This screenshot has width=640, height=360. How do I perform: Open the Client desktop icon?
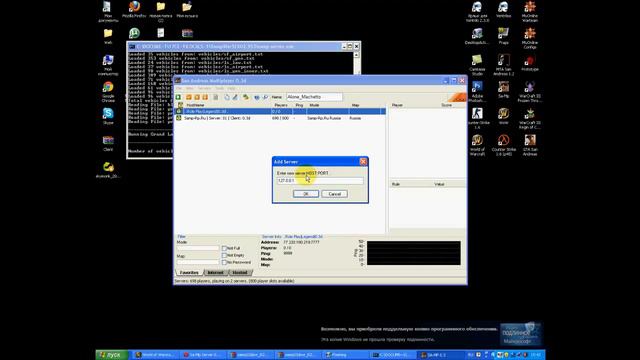click(x=108, y=143)
